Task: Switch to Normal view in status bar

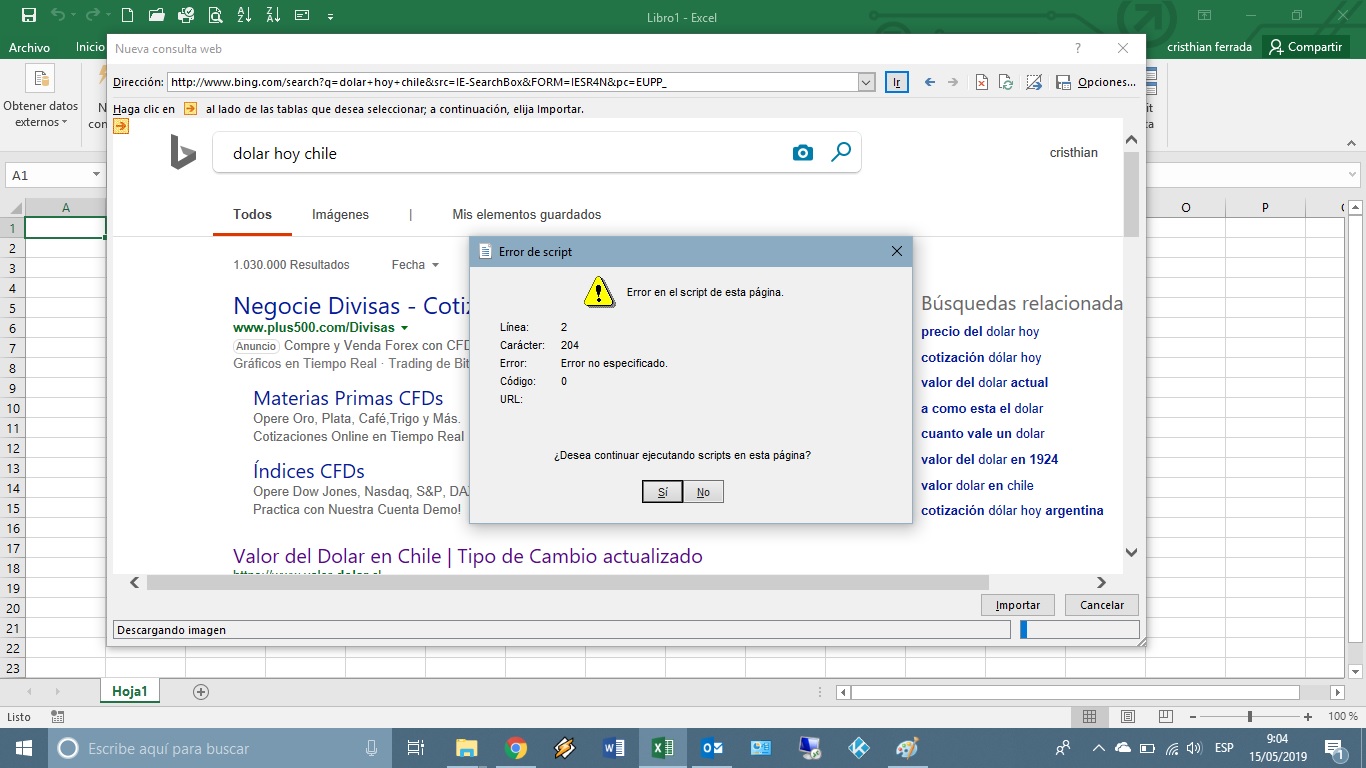Action: pos(1090,717)
